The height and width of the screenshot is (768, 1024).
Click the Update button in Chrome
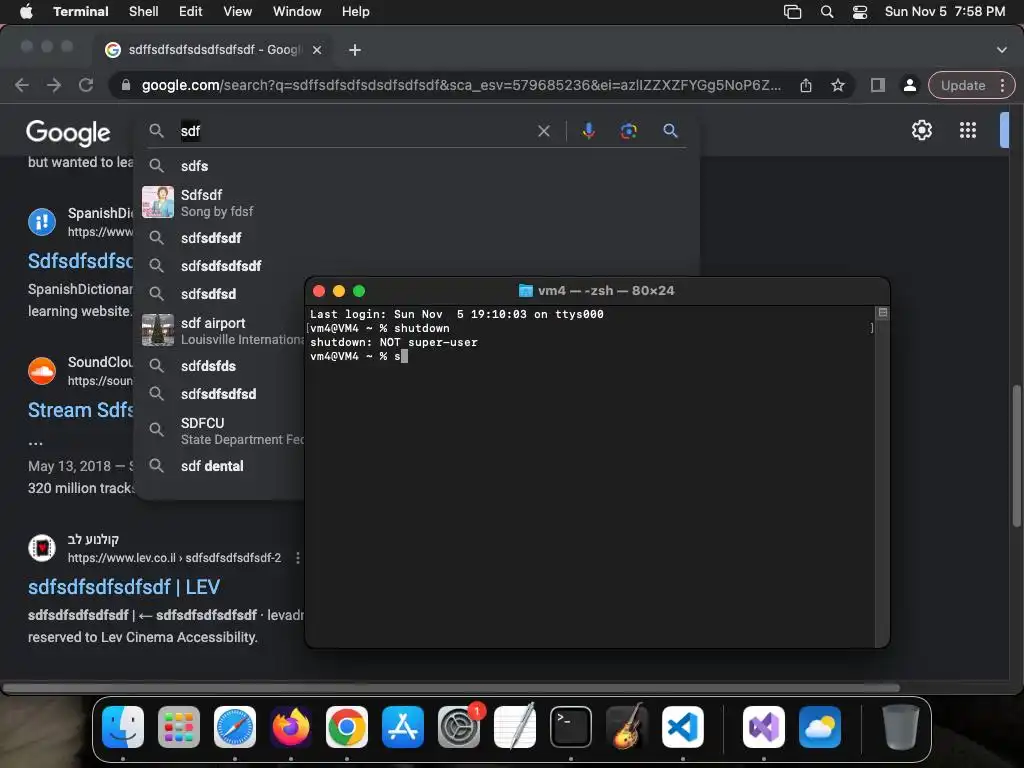963,86
